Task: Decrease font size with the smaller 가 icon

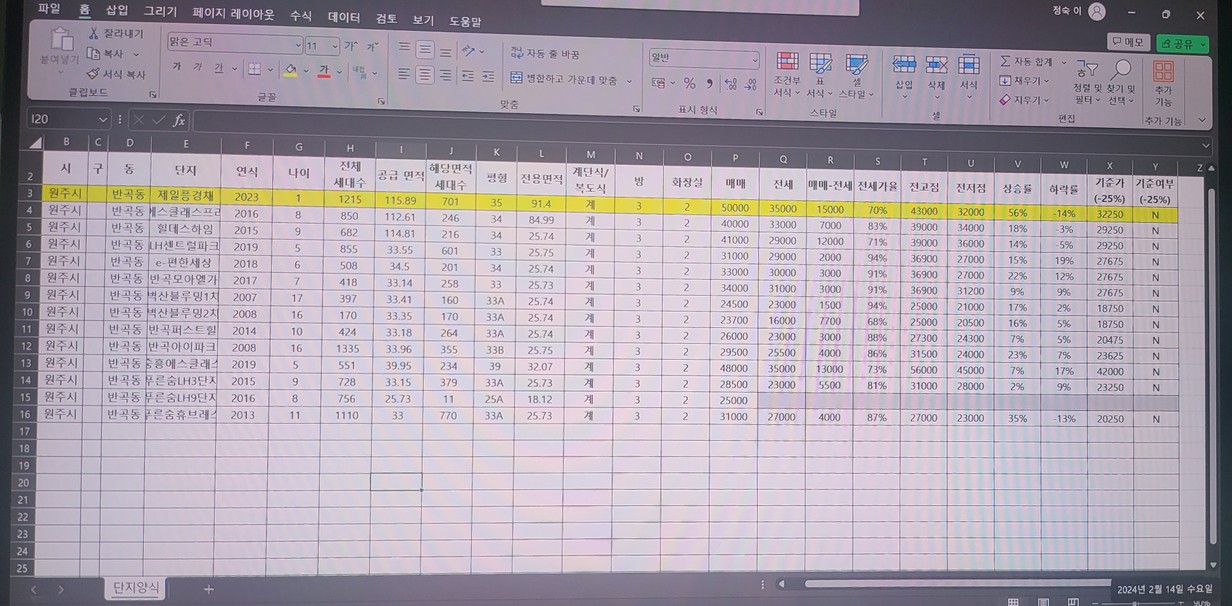Action: point(371,46)
